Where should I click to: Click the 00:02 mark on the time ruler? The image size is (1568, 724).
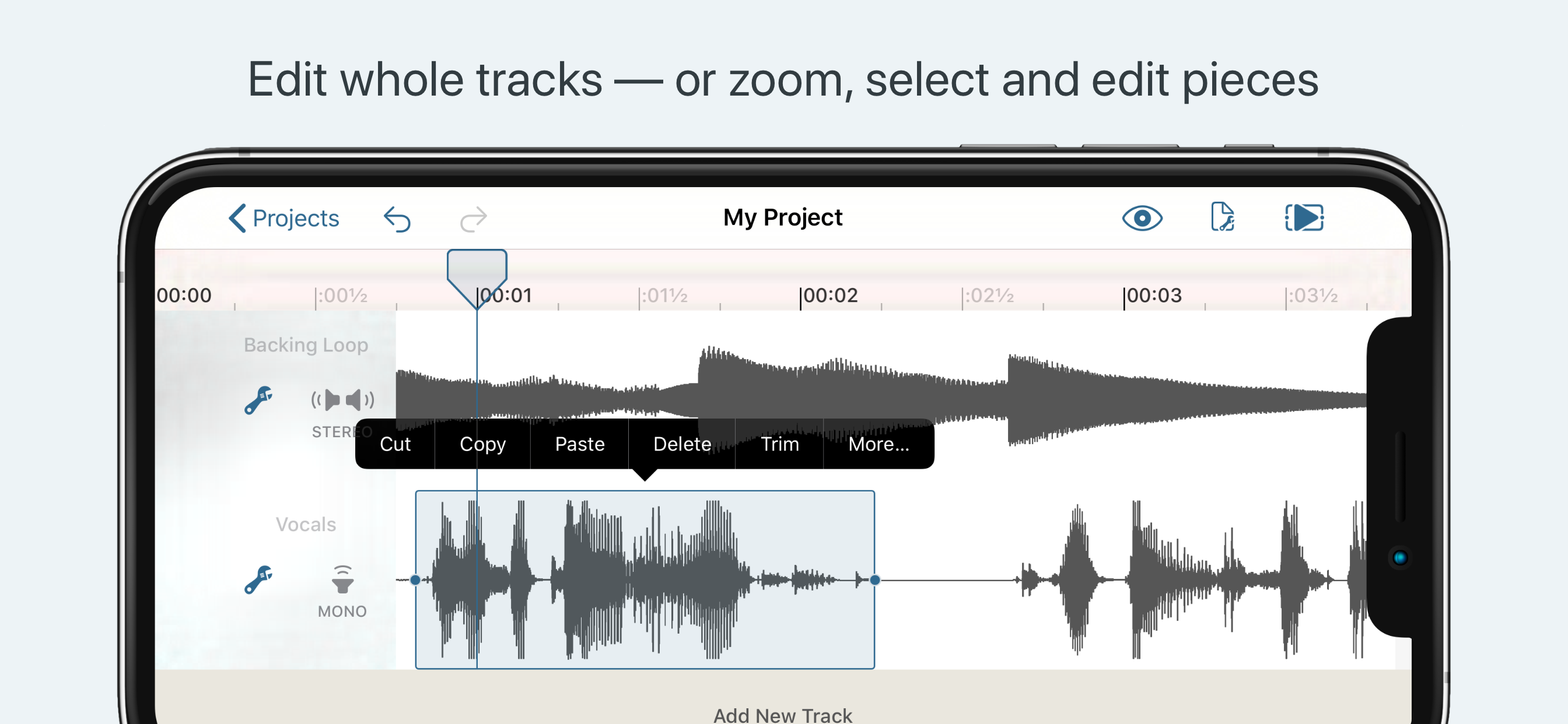[x=829, y=296]
